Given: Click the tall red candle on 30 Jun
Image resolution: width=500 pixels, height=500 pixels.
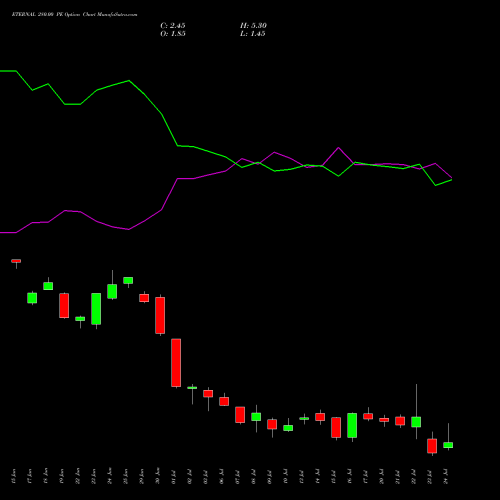Looking at the screenshot, I should click(160, 315).
